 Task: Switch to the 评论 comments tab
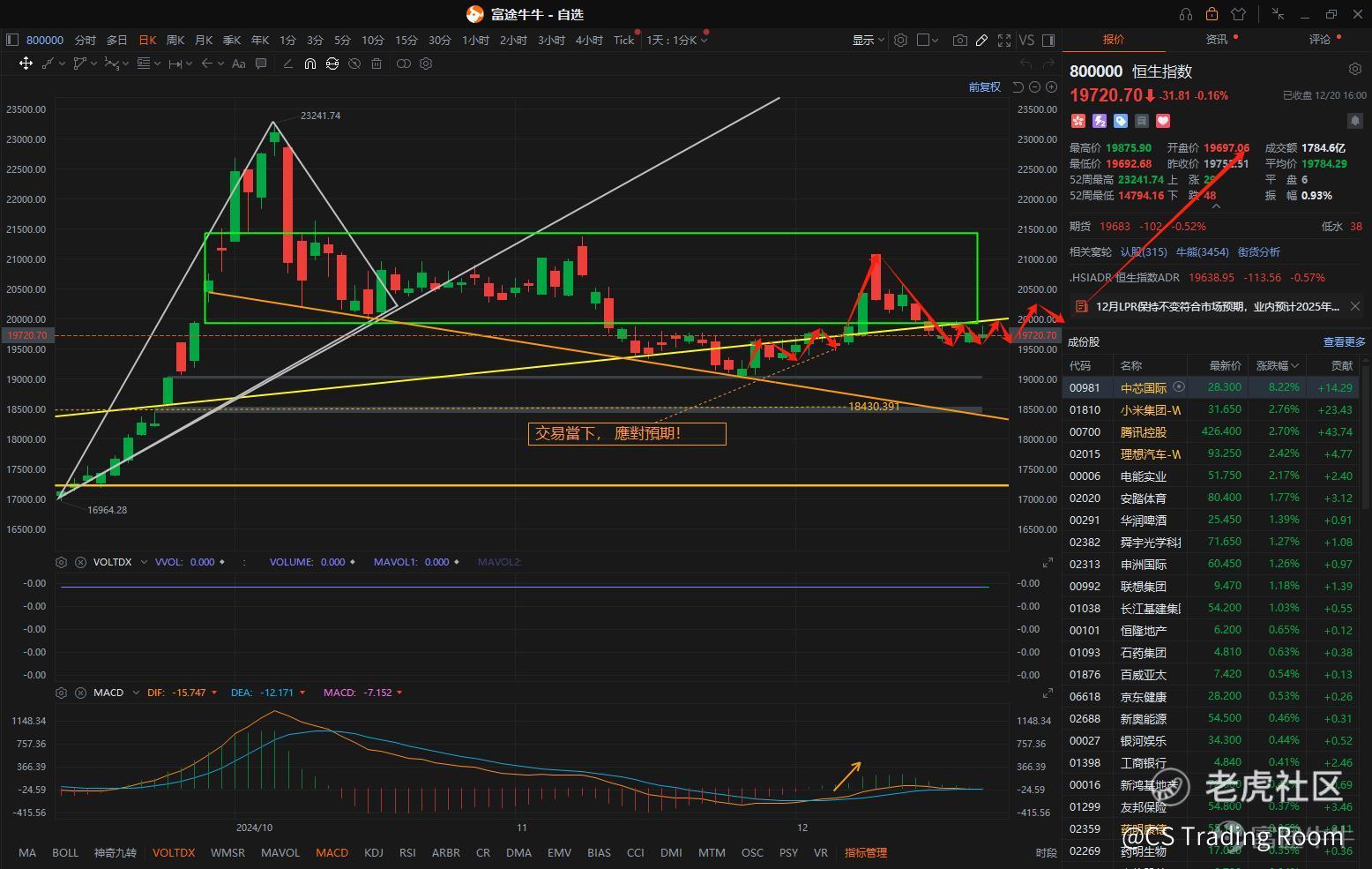coord(1320,39)
